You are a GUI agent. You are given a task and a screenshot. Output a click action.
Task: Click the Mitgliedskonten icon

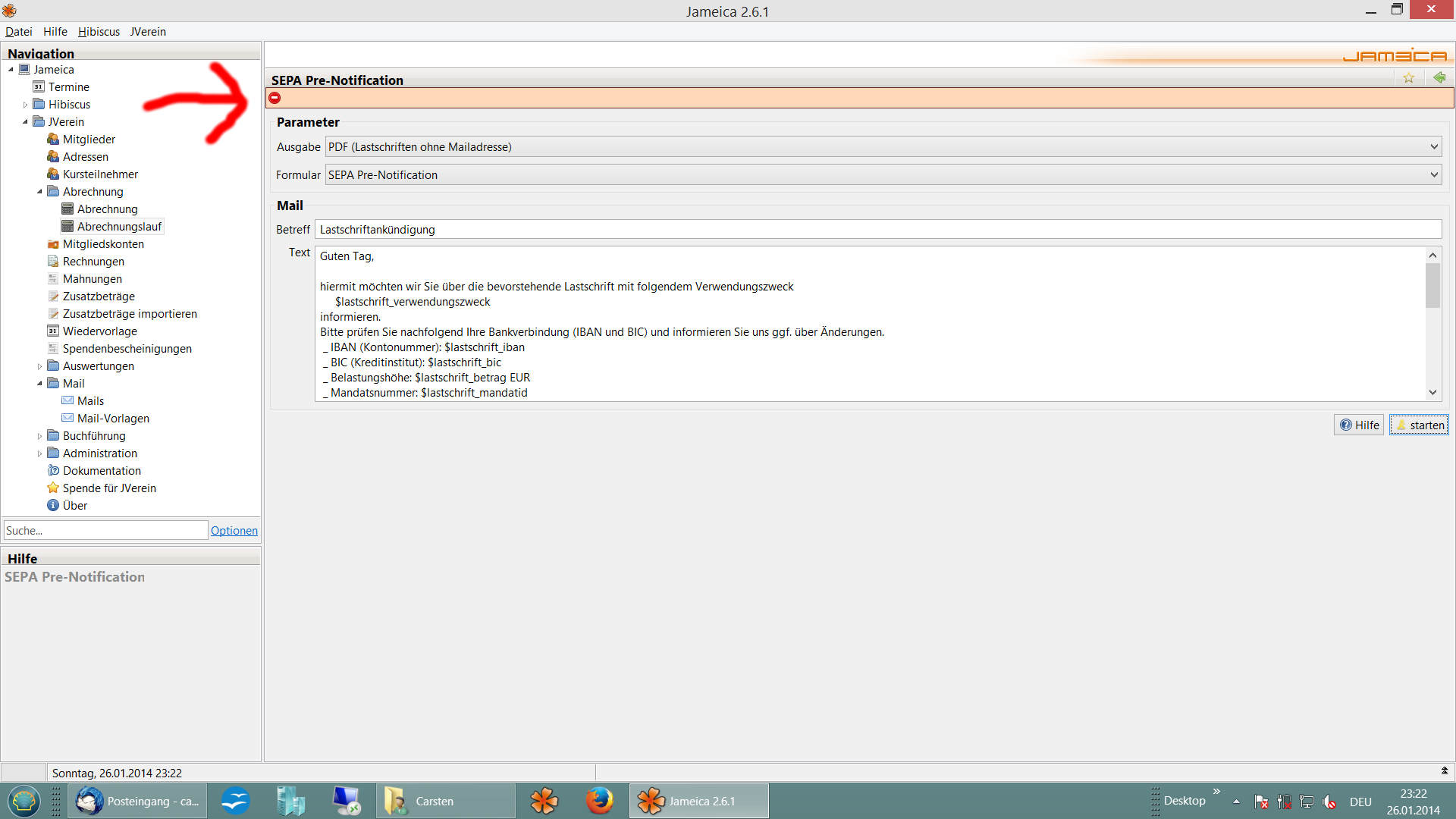(x=53, y=244)
